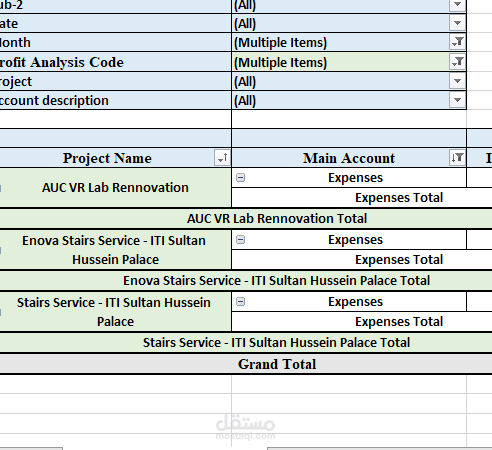Select the Grand Total row
Viewport: 492px width, 450px height.
(x=246, y=364)
